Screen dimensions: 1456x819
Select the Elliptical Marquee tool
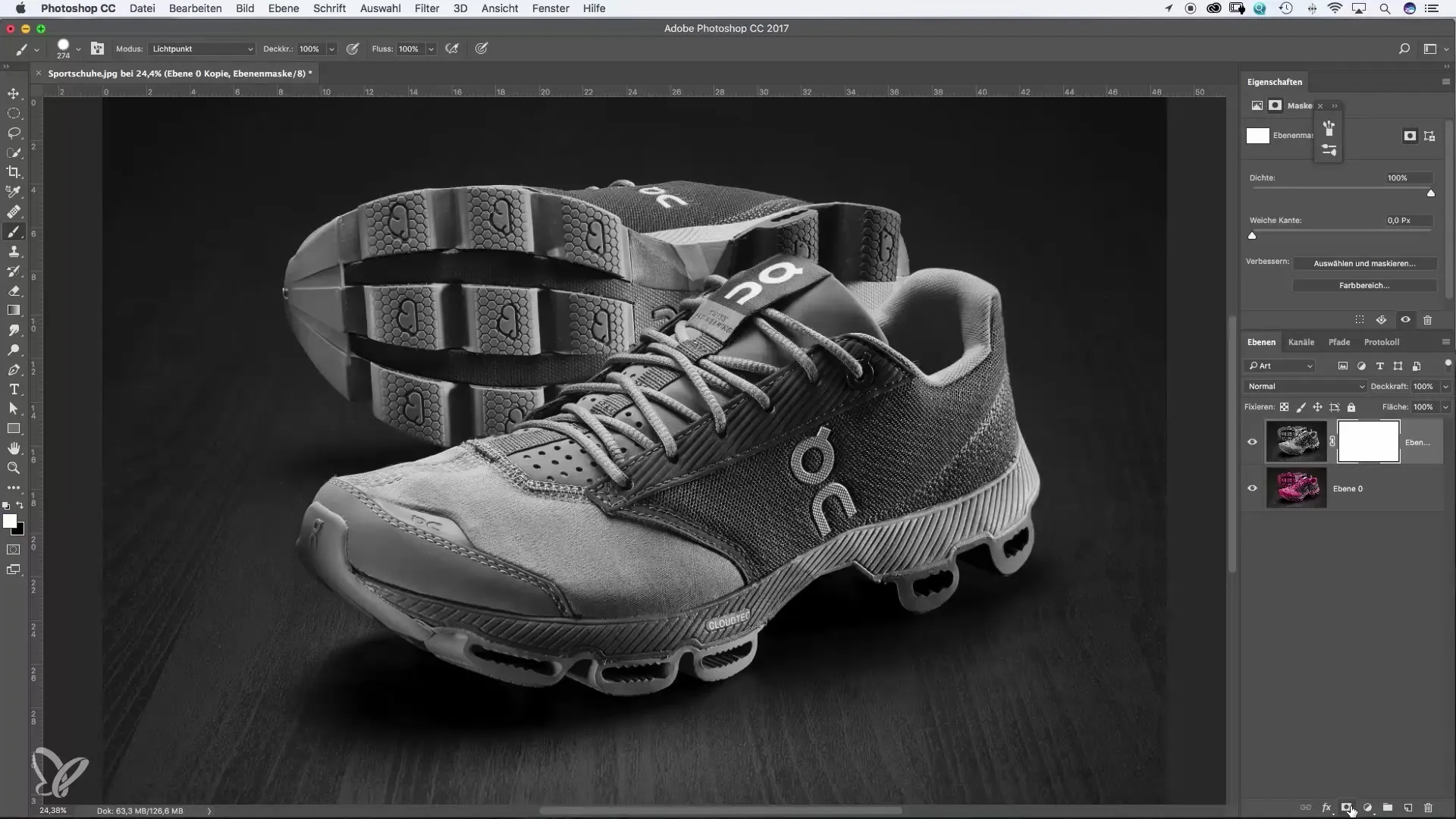click(14, 113)
